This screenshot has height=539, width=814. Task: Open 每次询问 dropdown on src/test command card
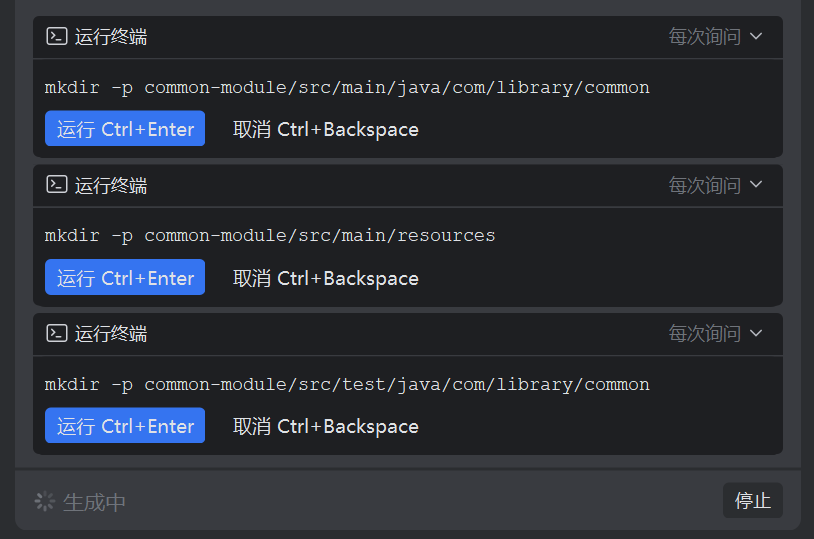click(x=715, y=333)
